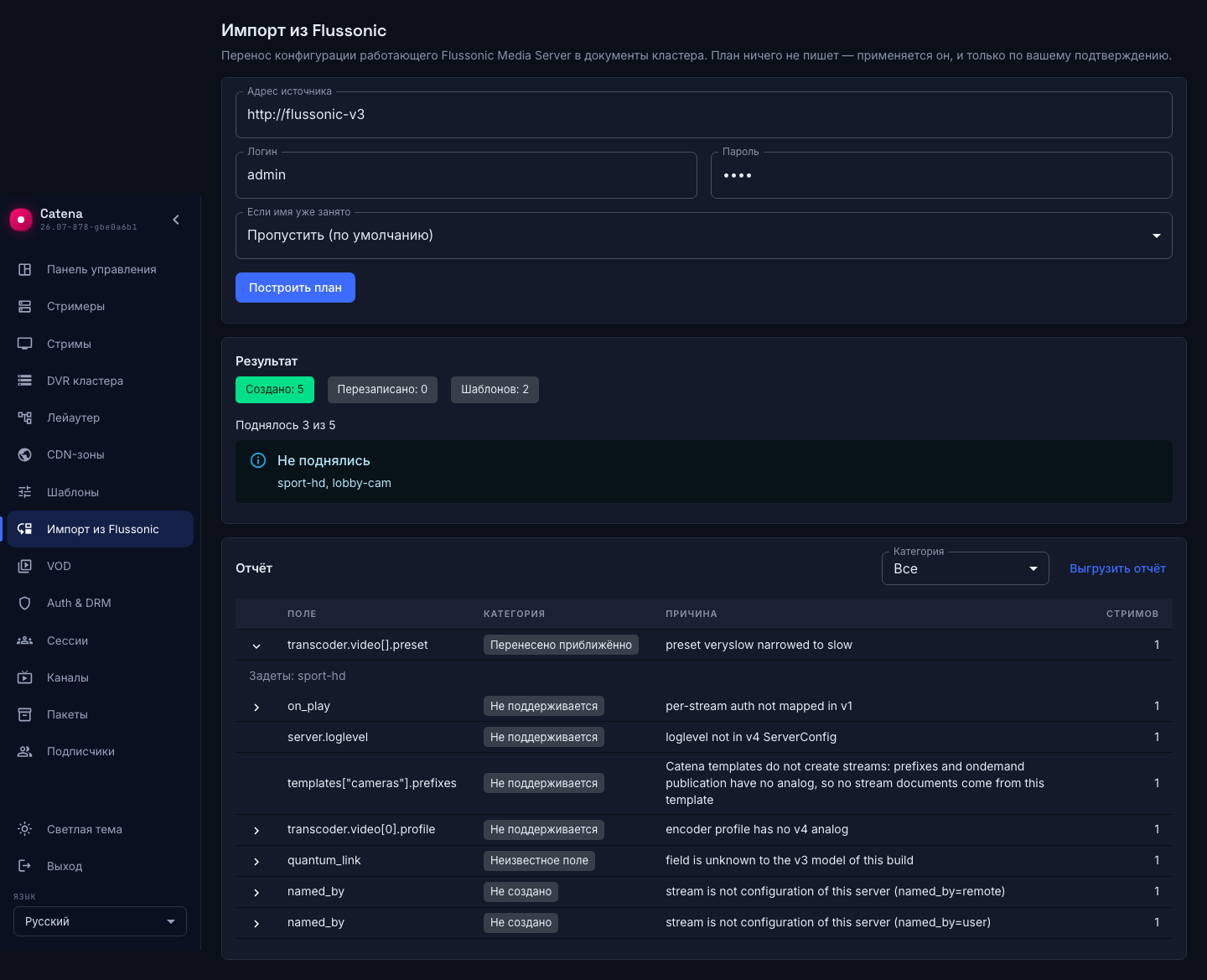Screen dimensions: 1207x980
Task: Click the Перезаписано: 0 chip
Action: [382, 389]
